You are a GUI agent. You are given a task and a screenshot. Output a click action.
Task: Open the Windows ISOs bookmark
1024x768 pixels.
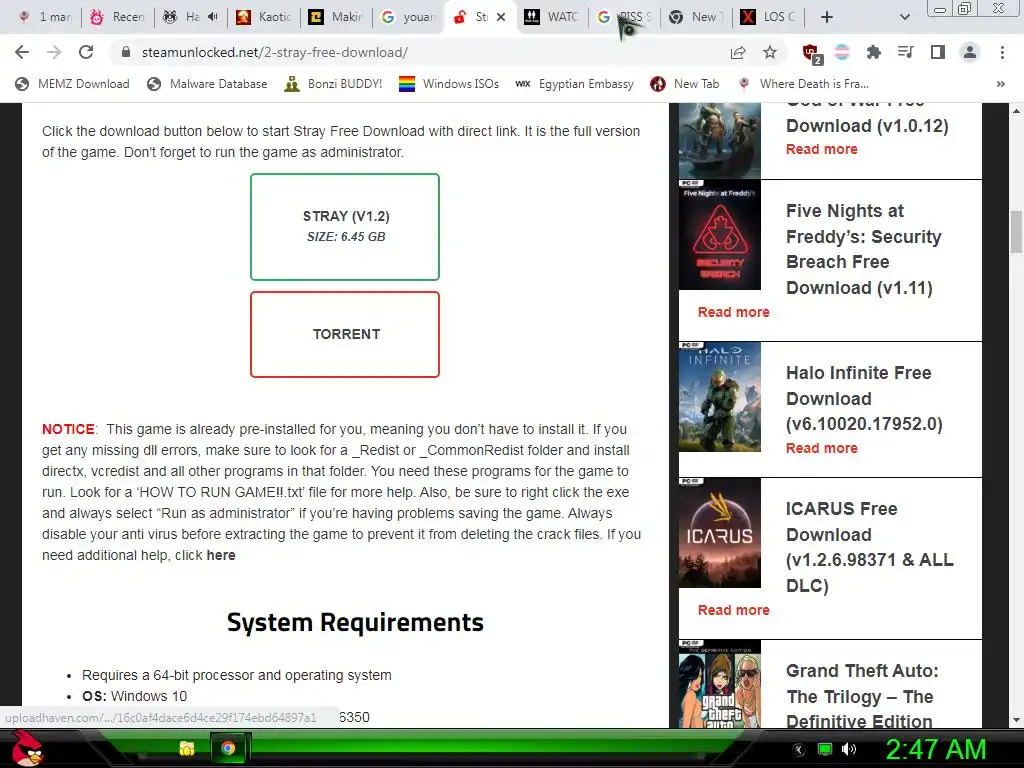point(449,84)
